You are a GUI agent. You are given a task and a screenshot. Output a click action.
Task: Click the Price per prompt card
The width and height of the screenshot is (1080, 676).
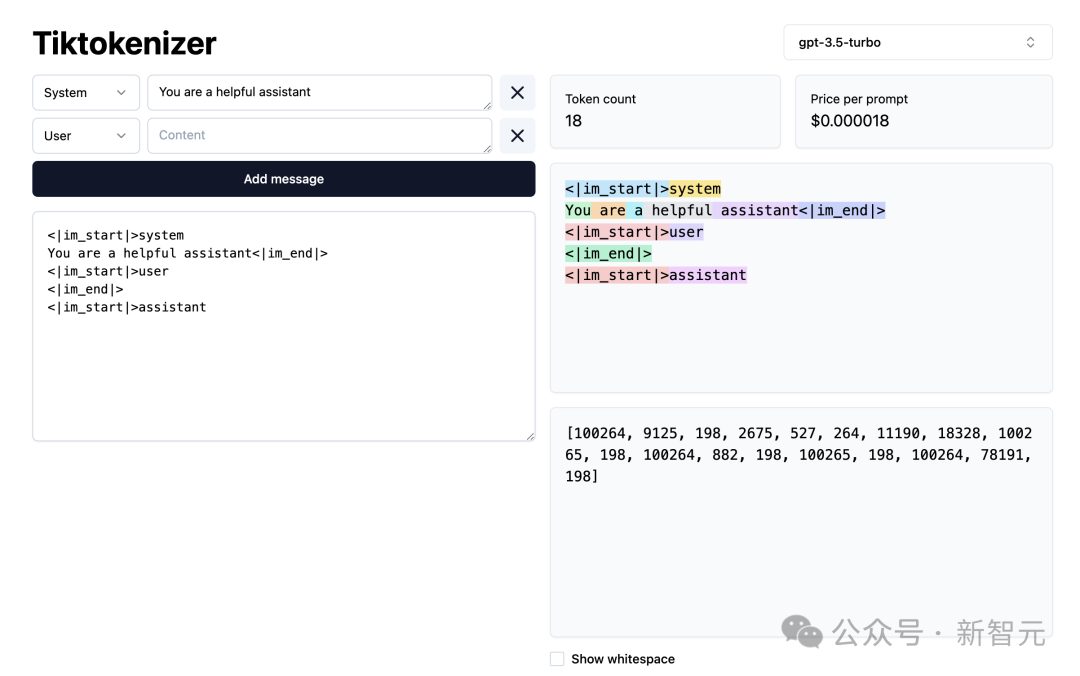click(923, 111)
